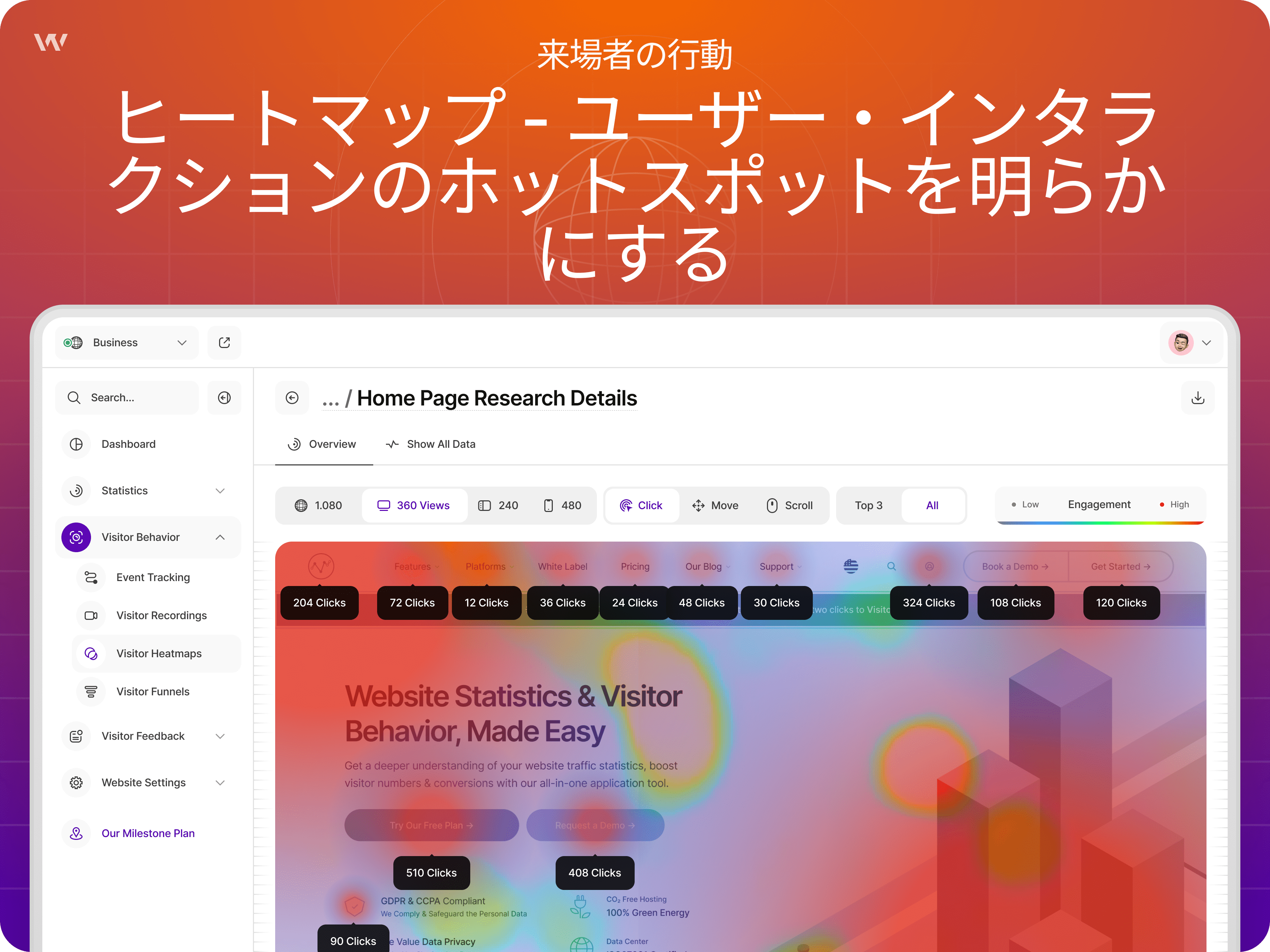Select mobile 480 filter
Screen dimensions: 1270x952
click(563, 506)
